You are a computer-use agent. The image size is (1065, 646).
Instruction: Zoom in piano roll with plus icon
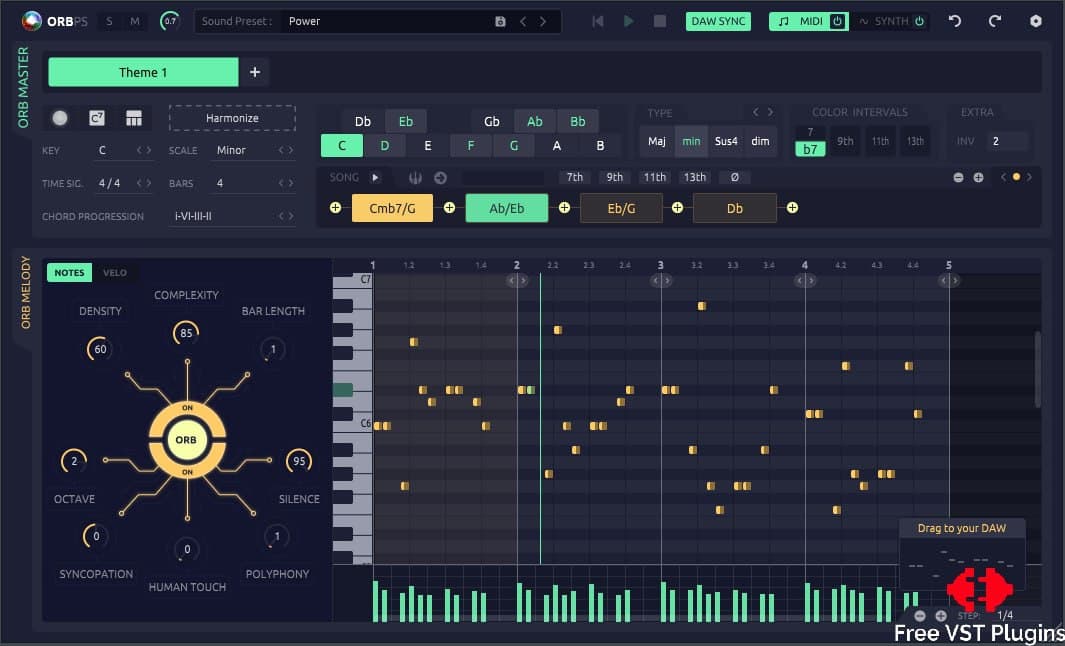(941, 615)
